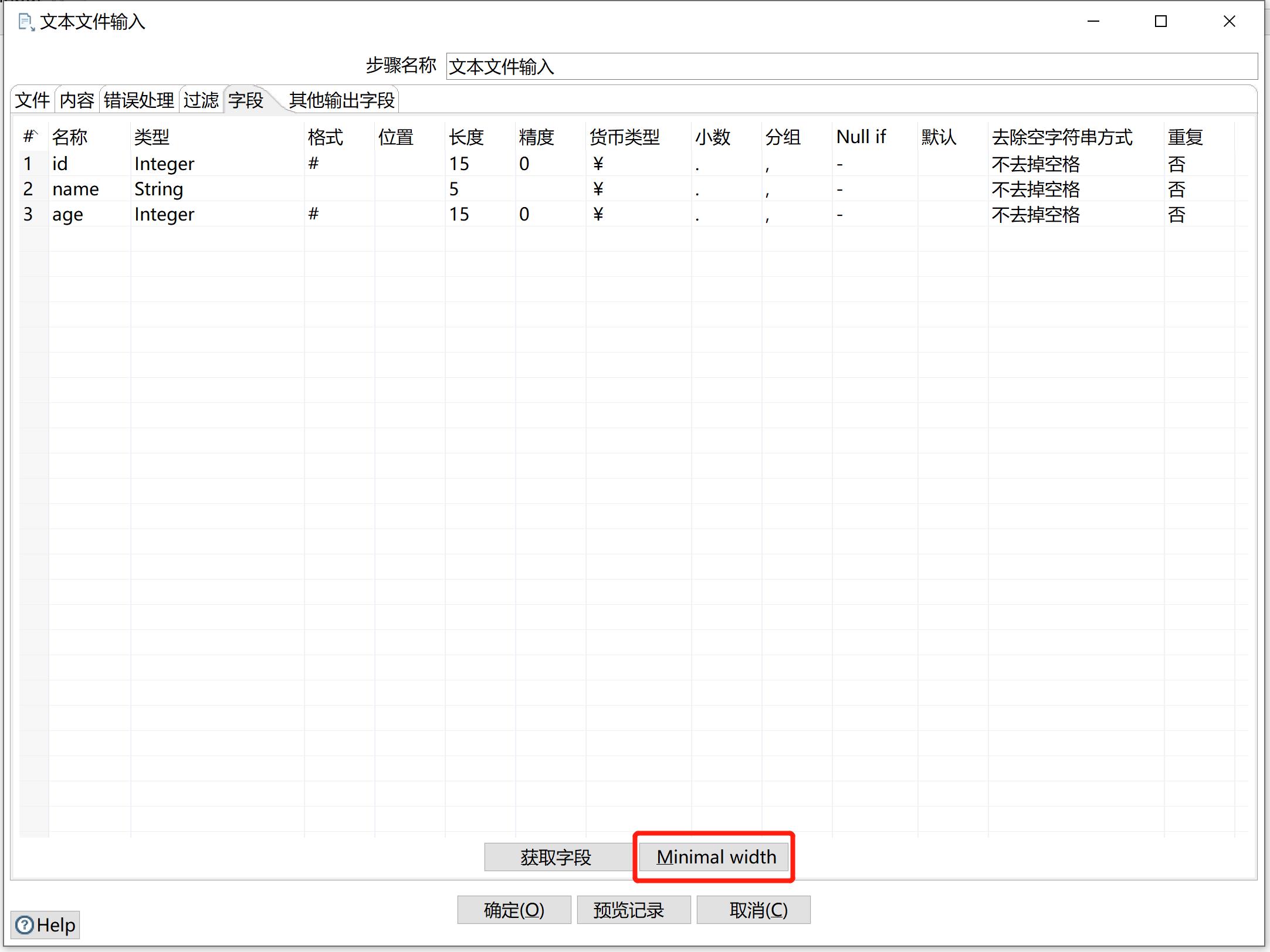Click the 名称 column header
This screenshot has width=1270, height=952.
pyautogui.click(x=90, y=137)
